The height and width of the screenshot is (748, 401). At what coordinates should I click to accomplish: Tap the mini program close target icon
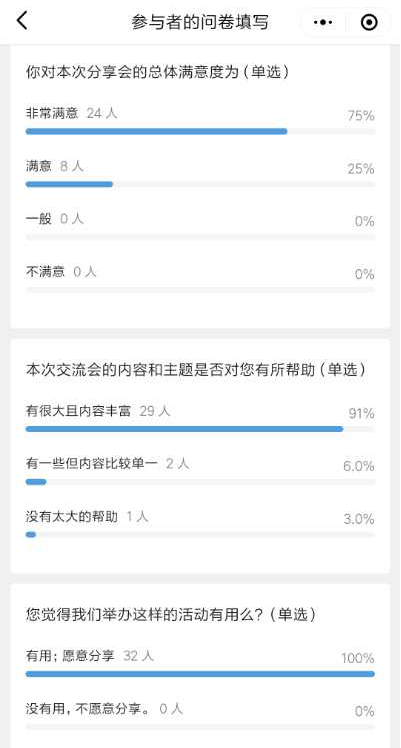coord(369,22)
